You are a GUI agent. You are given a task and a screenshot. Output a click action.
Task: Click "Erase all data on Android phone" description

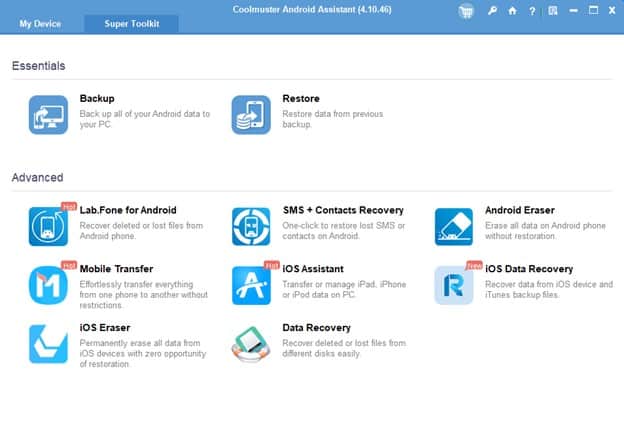(x=545, y=231)
